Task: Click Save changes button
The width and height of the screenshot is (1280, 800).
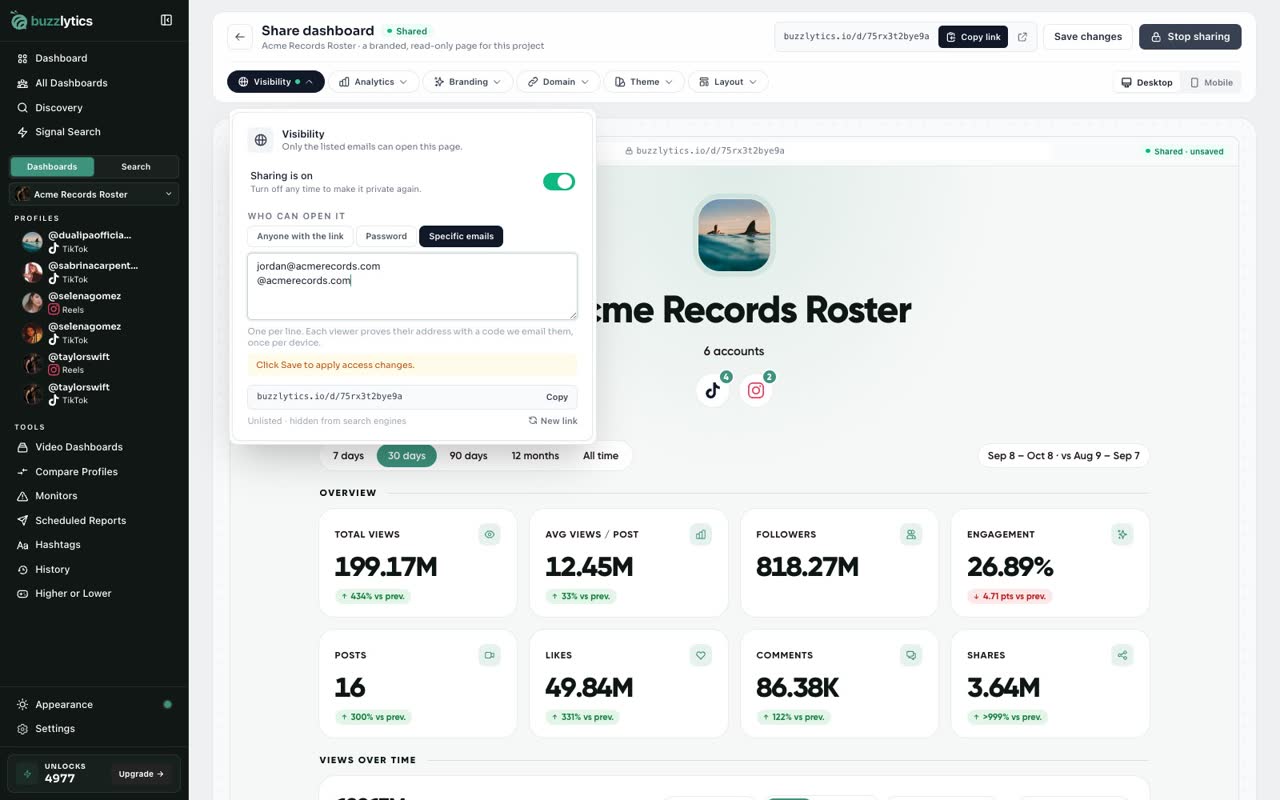Action: (1088, 37)
